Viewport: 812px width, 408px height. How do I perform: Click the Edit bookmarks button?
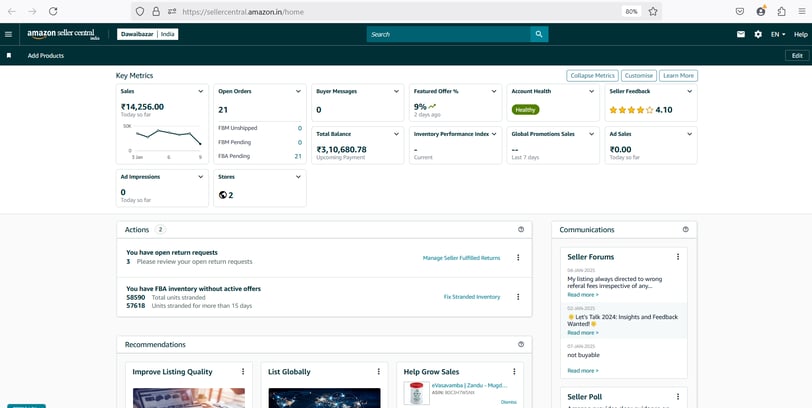coord(797,55)
